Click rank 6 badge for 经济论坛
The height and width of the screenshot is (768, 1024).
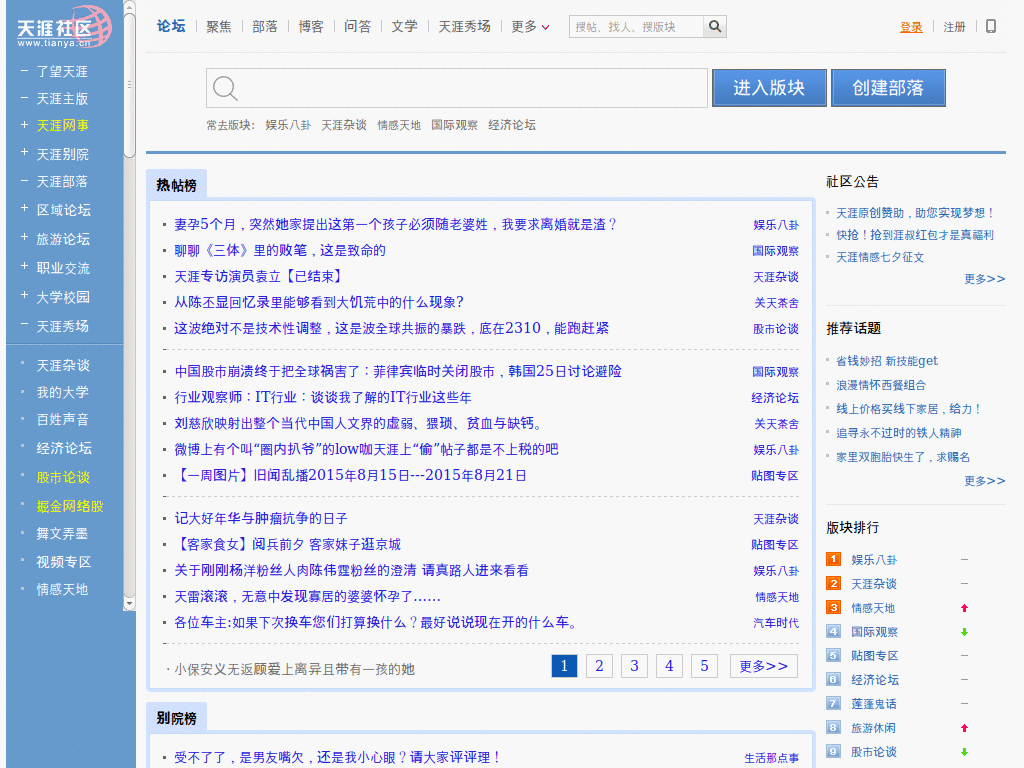click(833, 679)
